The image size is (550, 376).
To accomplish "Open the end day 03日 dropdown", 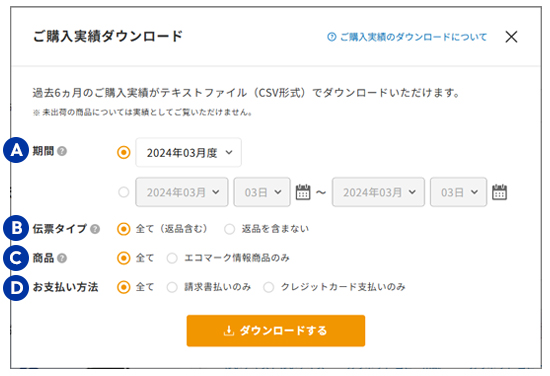I will (458, 192).
